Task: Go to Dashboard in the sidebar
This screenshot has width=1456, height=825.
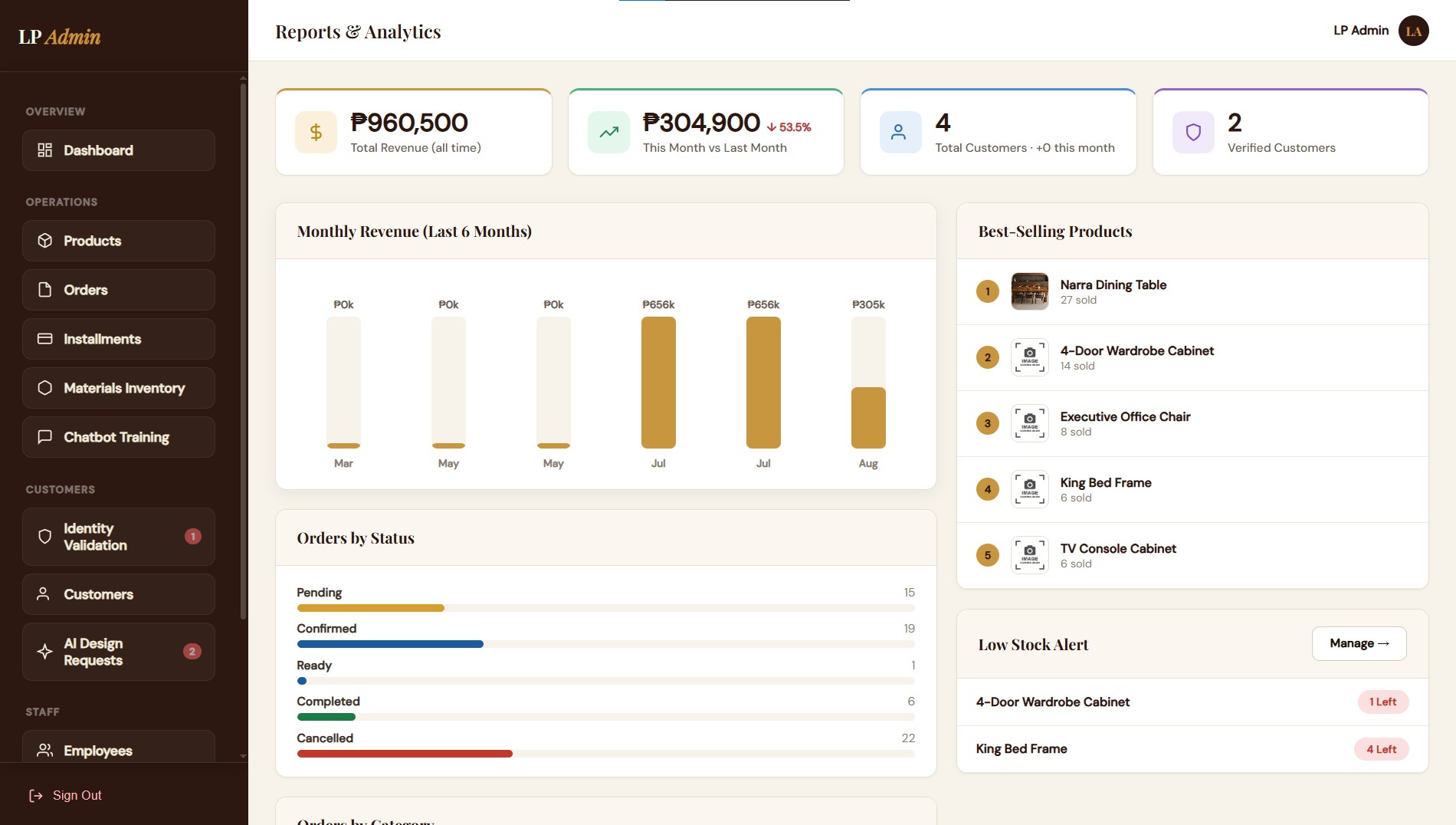Action: (x=119, y=150)
